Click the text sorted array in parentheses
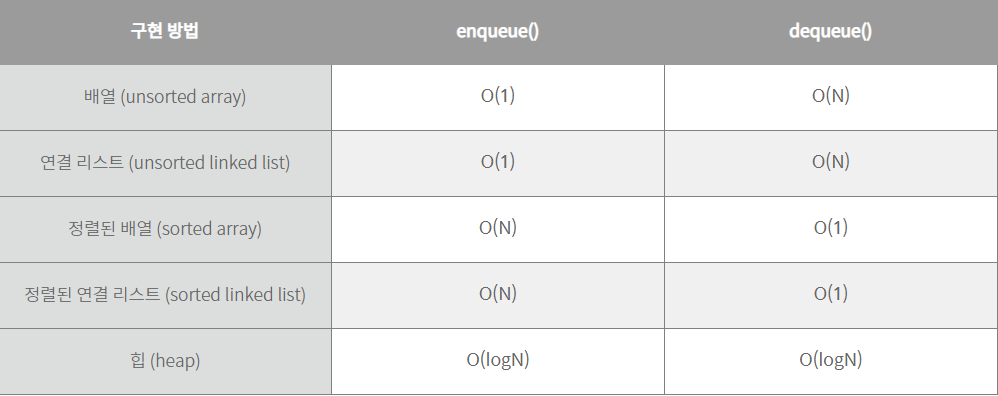998x396 pixels. [x=209, y=229]
